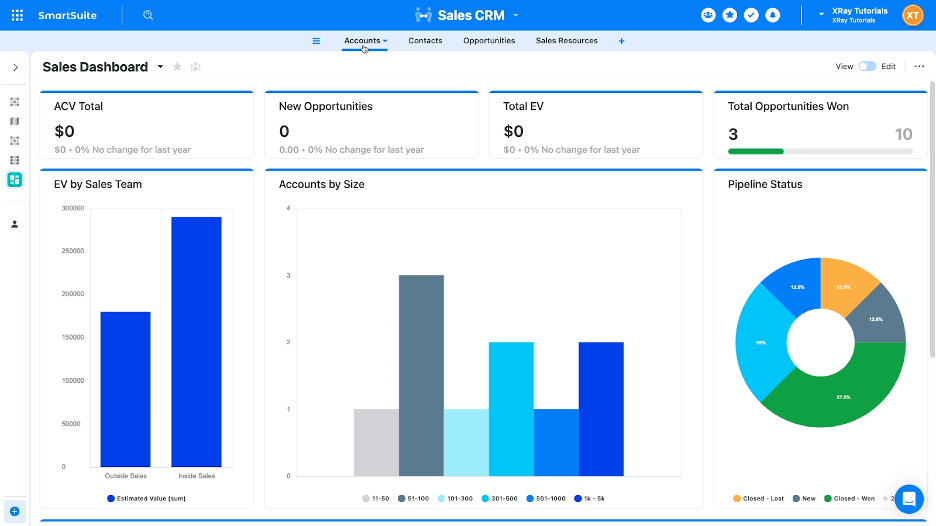Click the person icon in sidebar
This screenshot has width=936, height=526.
coord(15,224)
